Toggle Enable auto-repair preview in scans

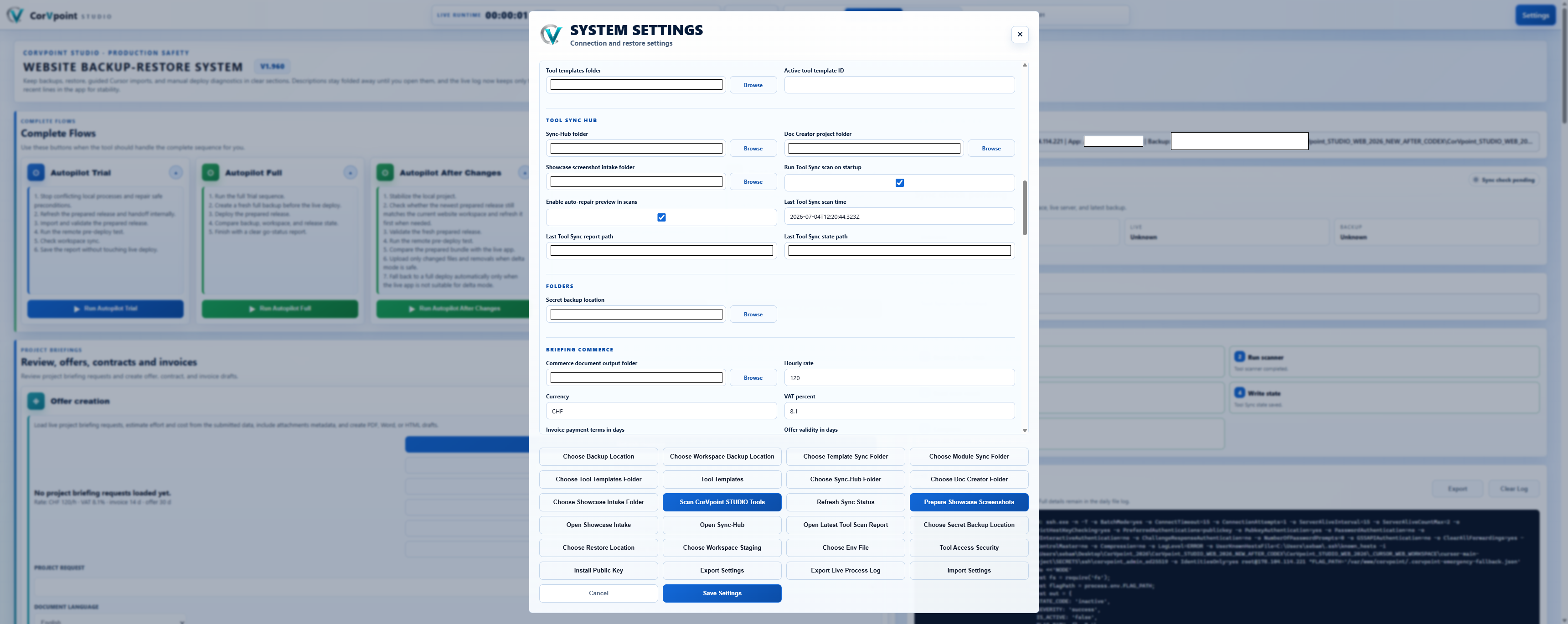[x=662, y=217]
